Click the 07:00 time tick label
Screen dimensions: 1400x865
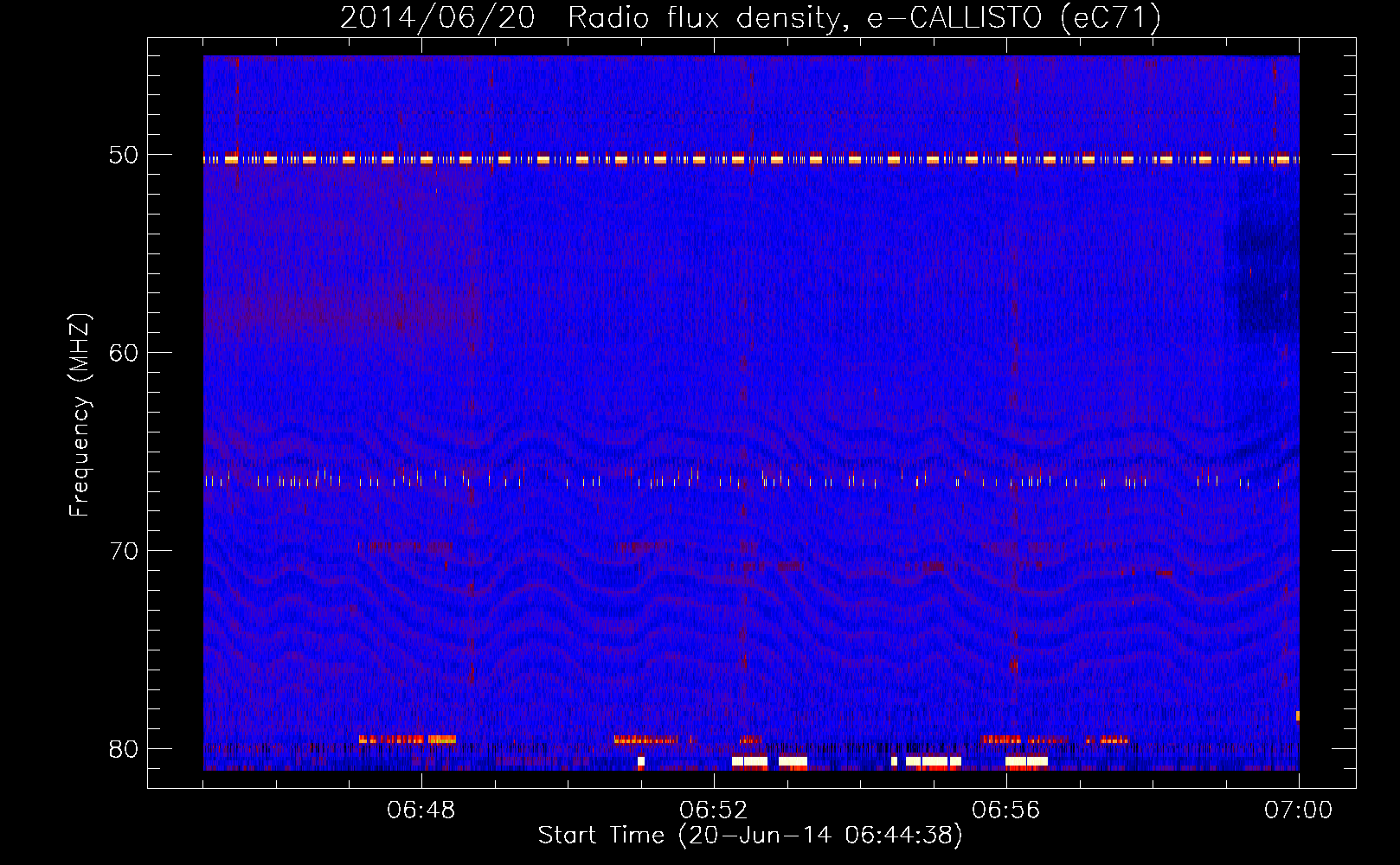coord(1299,811)
